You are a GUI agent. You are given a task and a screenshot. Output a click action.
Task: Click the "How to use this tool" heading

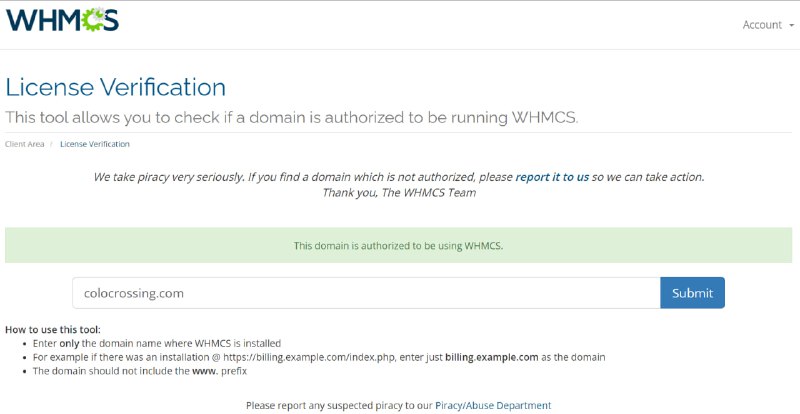coord(53,329)
